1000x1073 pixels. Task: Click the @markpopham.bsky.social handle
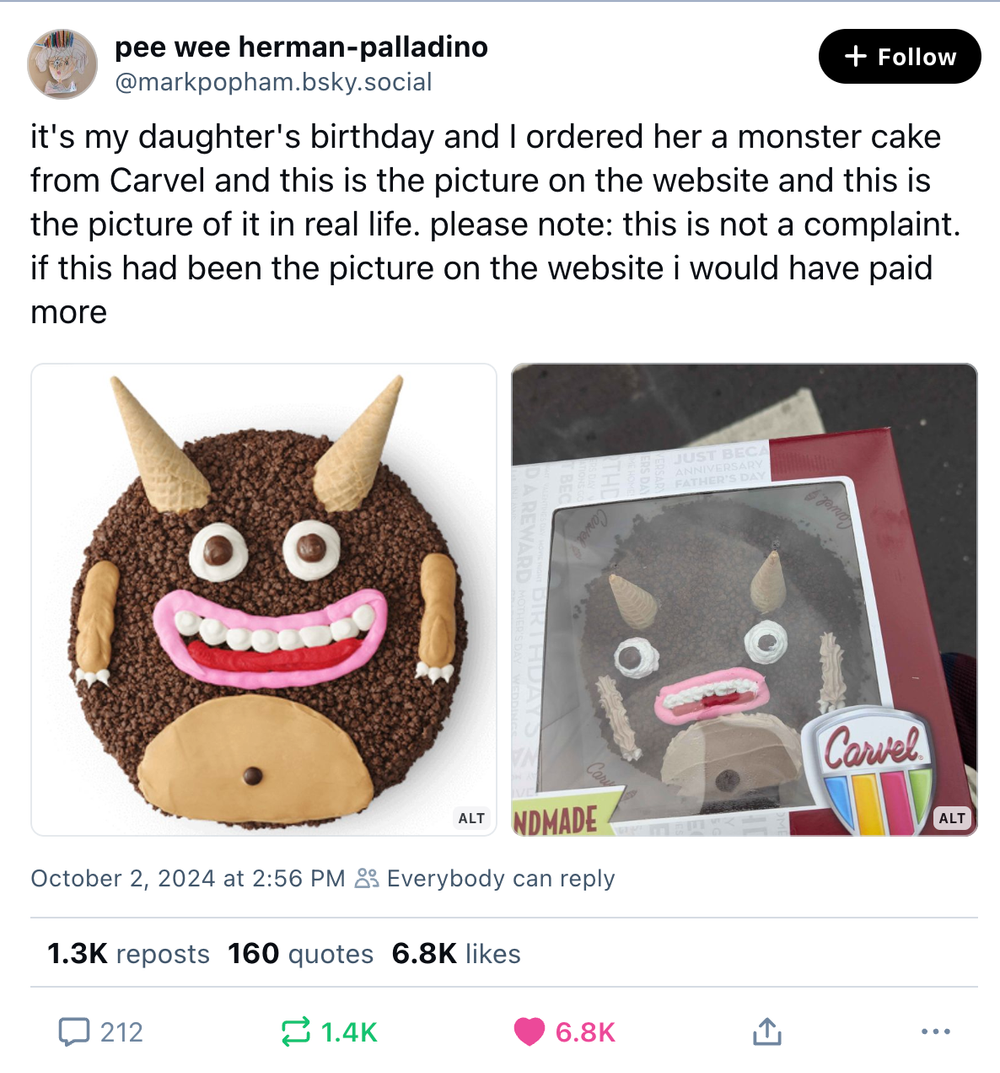[274, 82]
